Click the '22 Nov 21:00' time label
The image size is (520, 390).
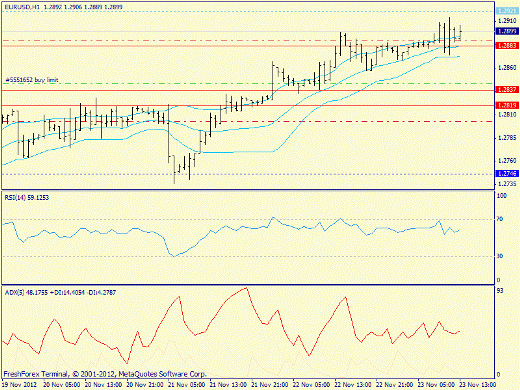click(395, 384)
